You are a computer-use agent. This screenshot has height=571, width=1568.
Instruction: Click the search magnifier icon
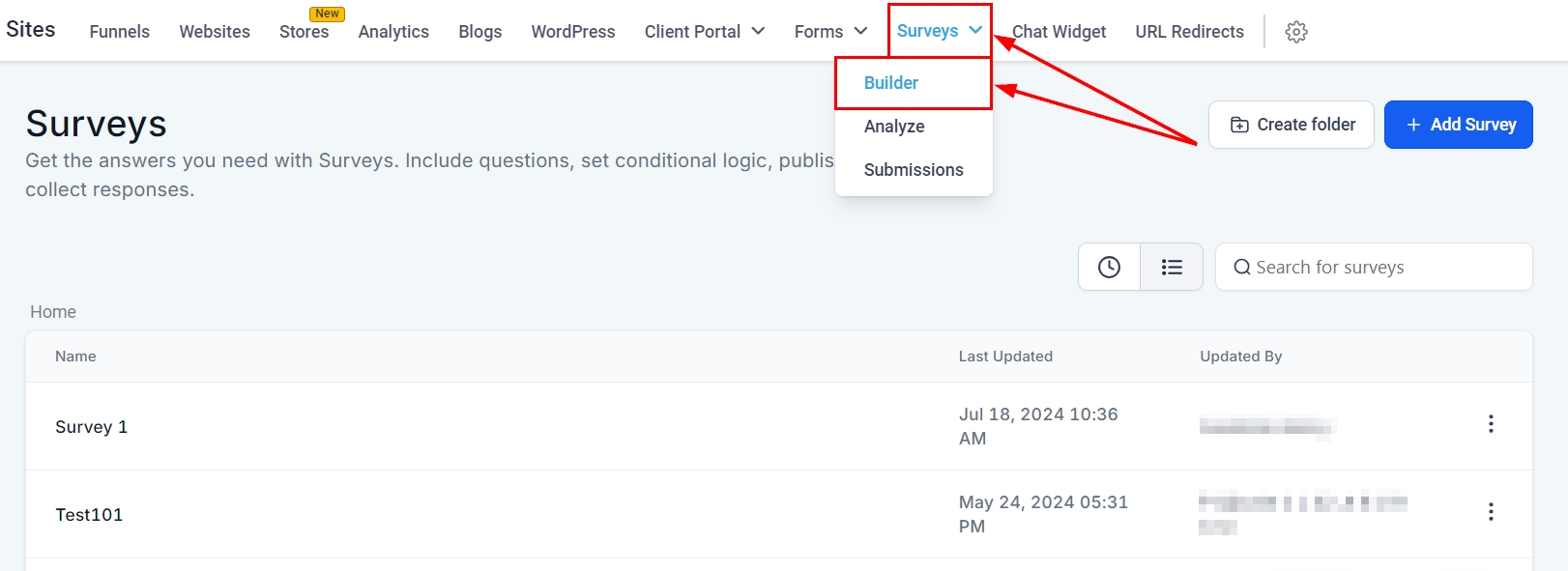click(x=1242, y=268)
